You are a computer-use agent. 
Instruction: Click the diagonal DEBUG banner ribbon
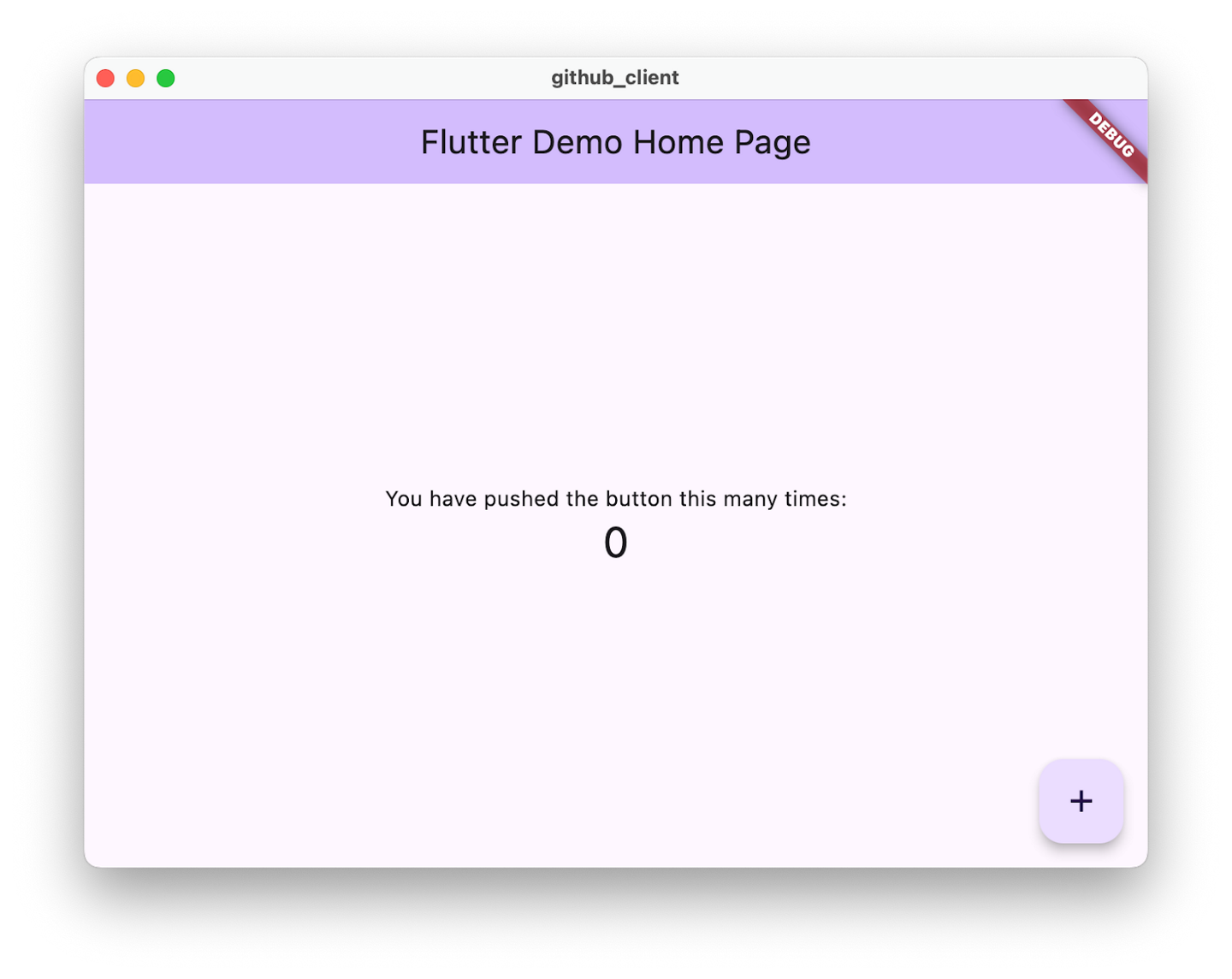coord(1111,135)
